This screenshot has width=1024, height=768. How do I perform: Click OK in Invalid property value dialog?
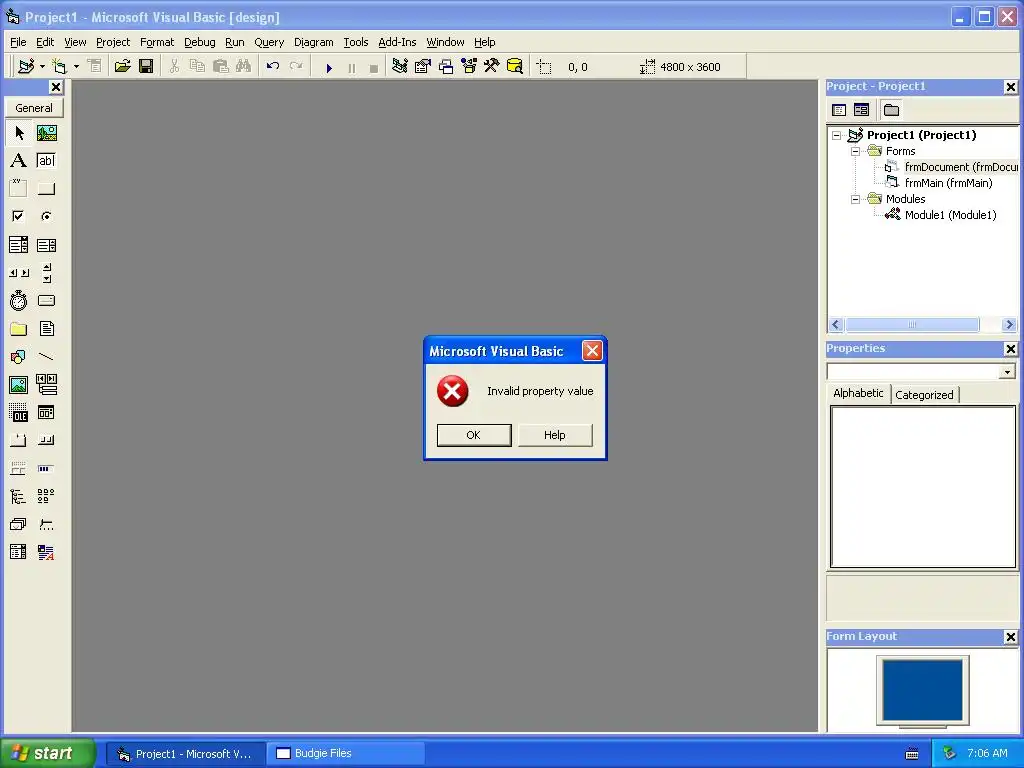click(474, 436)
